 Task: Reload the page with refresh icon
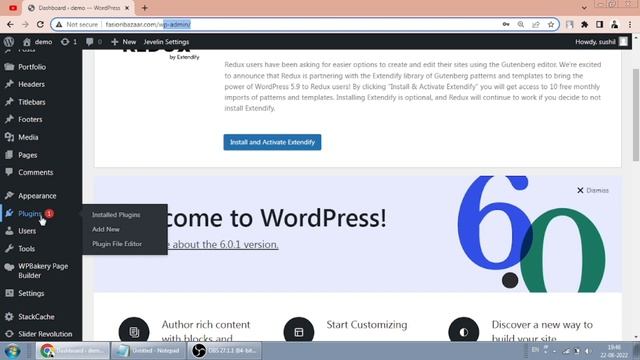pyautogui.click(x=40, y=24)
